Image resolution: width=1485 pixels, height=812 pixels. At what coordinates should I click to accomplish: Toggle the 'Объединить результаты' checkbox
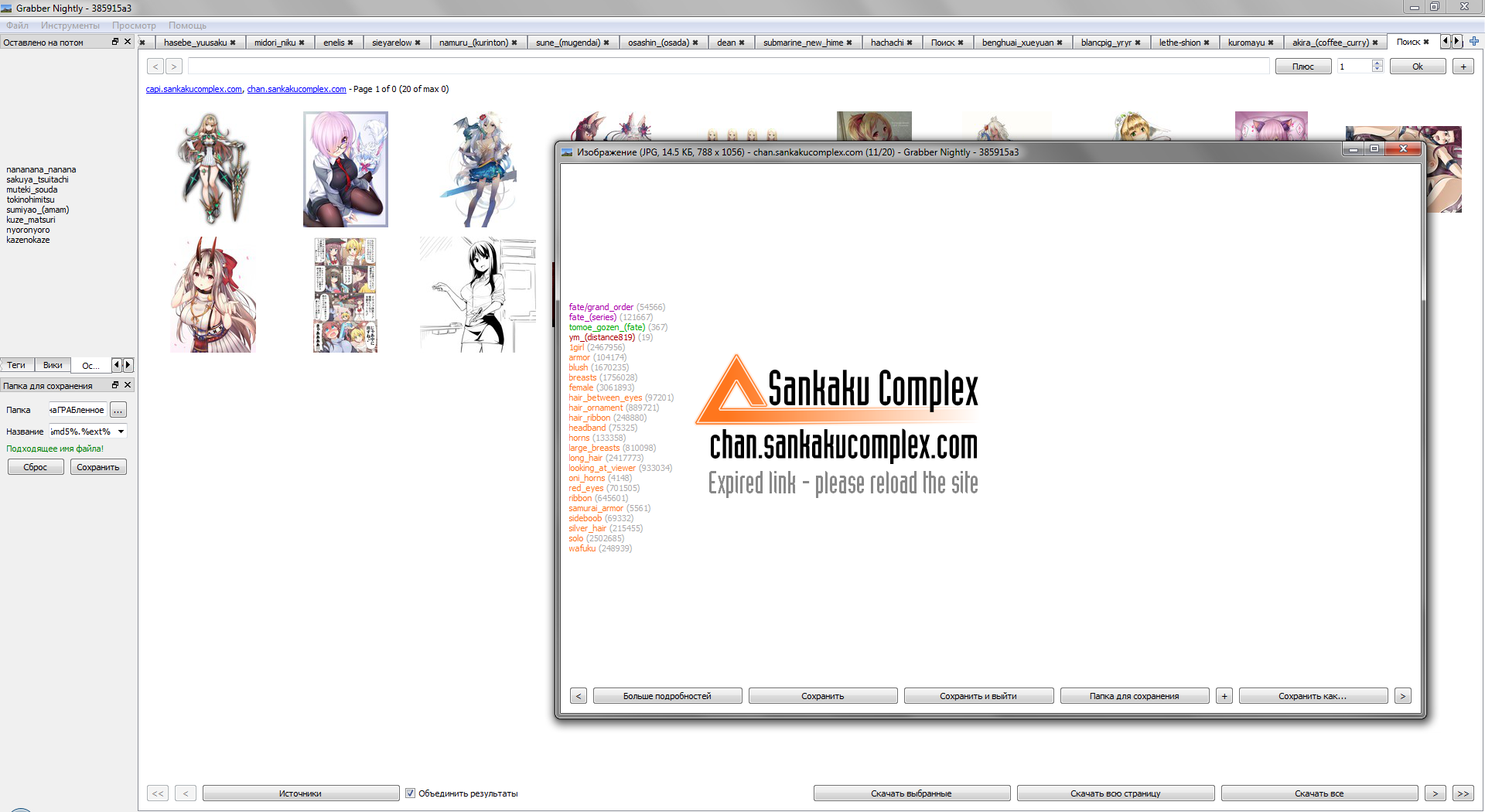[411, 793]
